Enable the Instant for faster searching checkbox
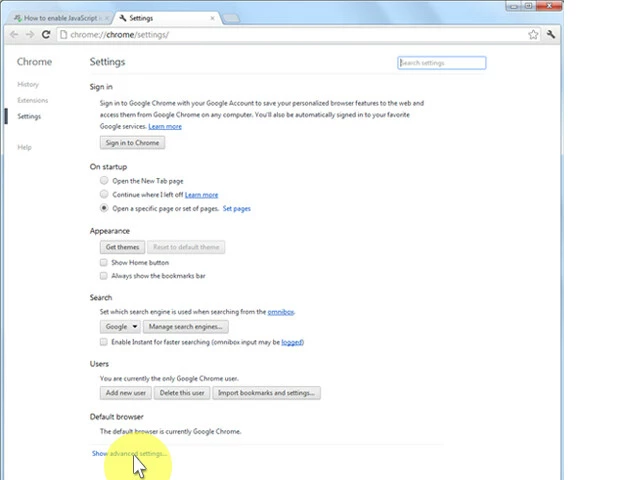 tap(104, 342)
